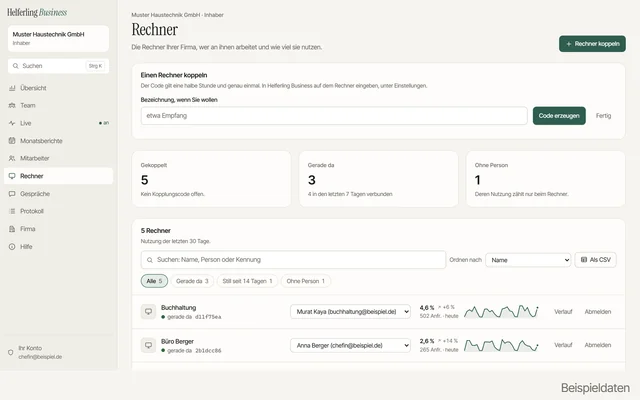Click the Rechner monitor icon in sidebar
This screenshot has width=640, height=400.
12,176
